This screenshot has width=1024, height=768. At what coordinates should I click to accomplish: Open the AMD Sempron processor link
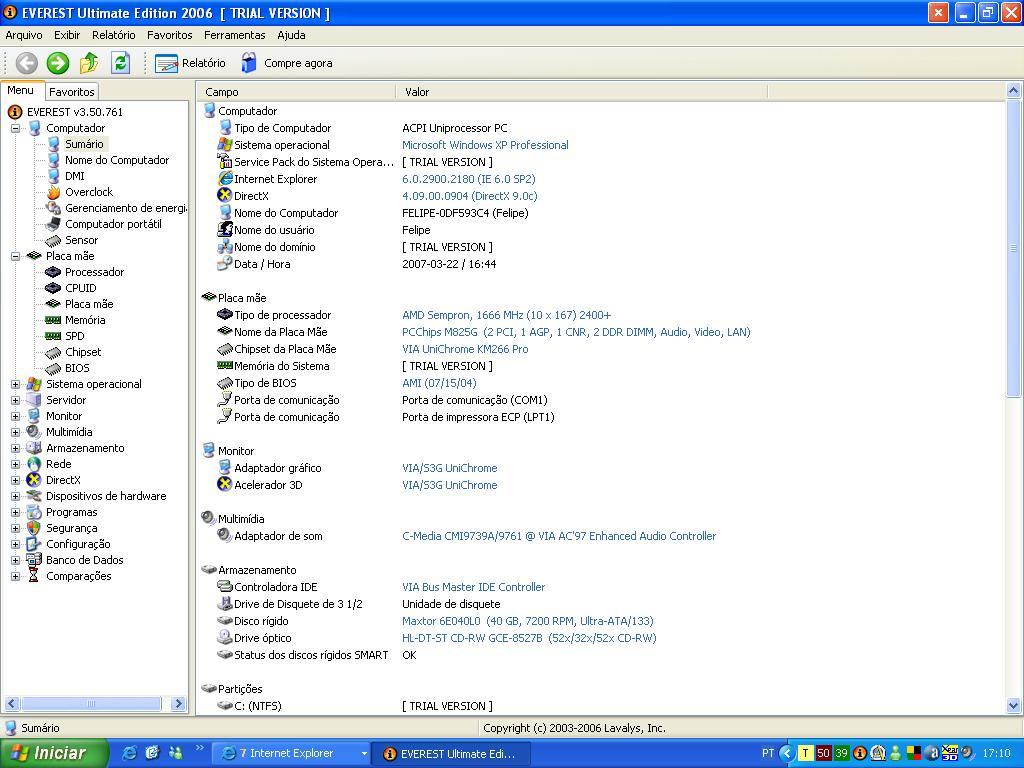pyautogui.click(x=507, y=315)
